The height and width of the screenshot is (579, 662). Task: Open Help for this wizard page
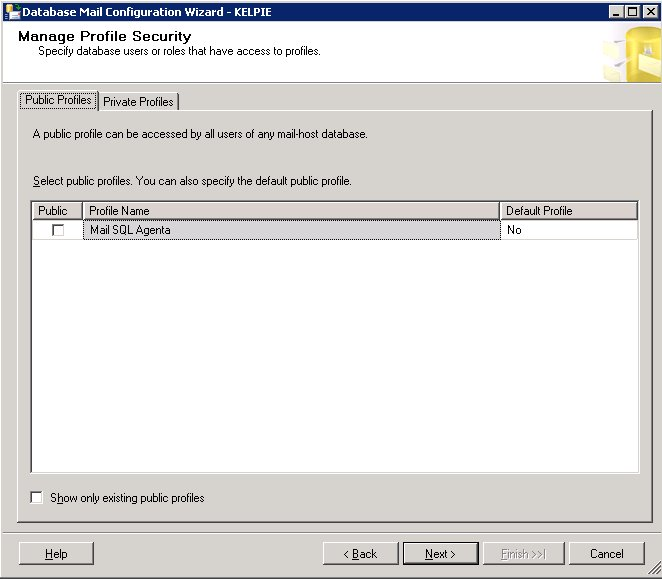coord(56,554)
